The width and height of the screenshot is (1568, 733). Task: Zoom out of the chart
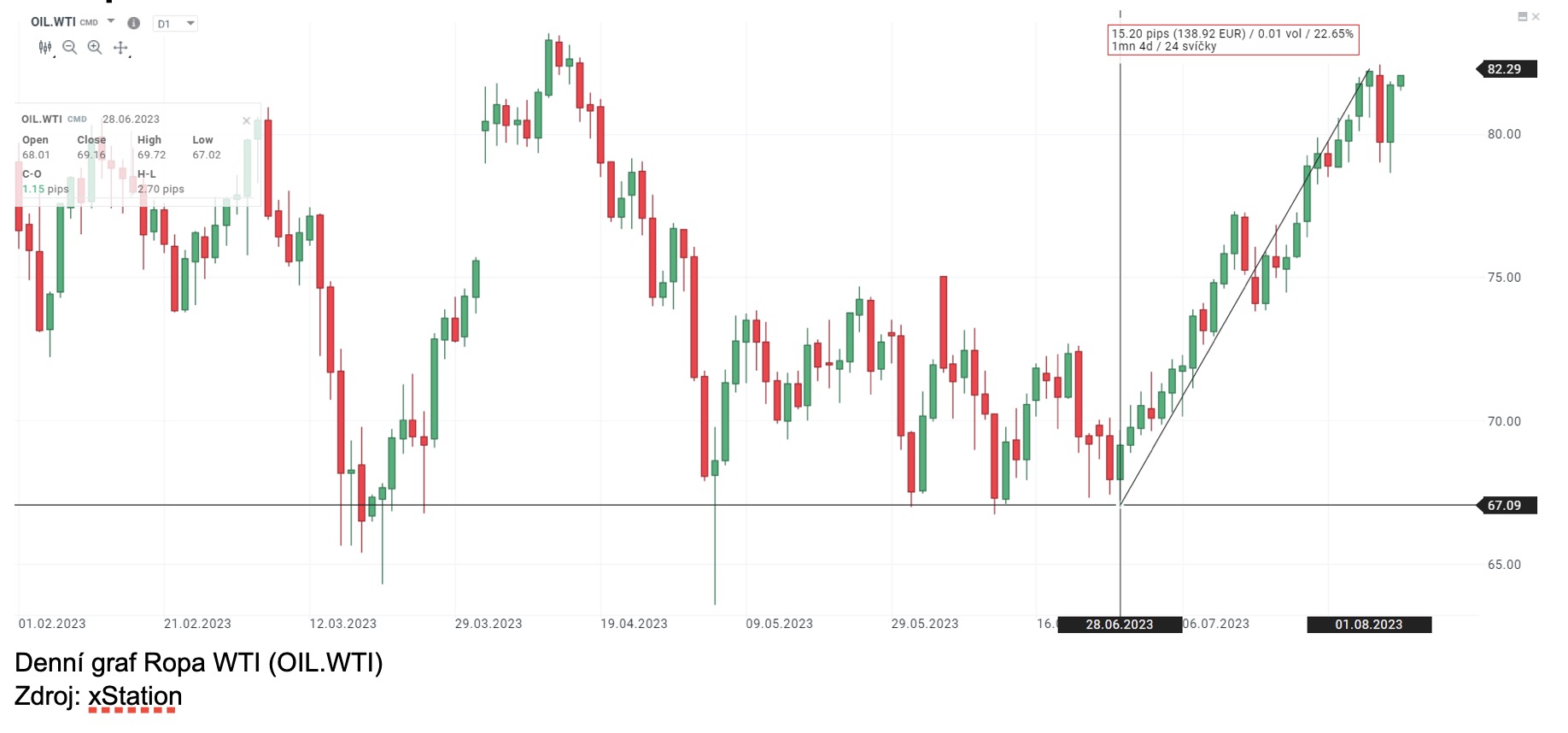tap(68, 48)
